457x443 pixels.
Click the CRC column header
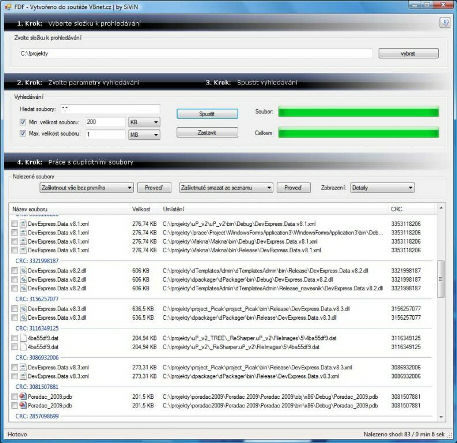[396, 209]
